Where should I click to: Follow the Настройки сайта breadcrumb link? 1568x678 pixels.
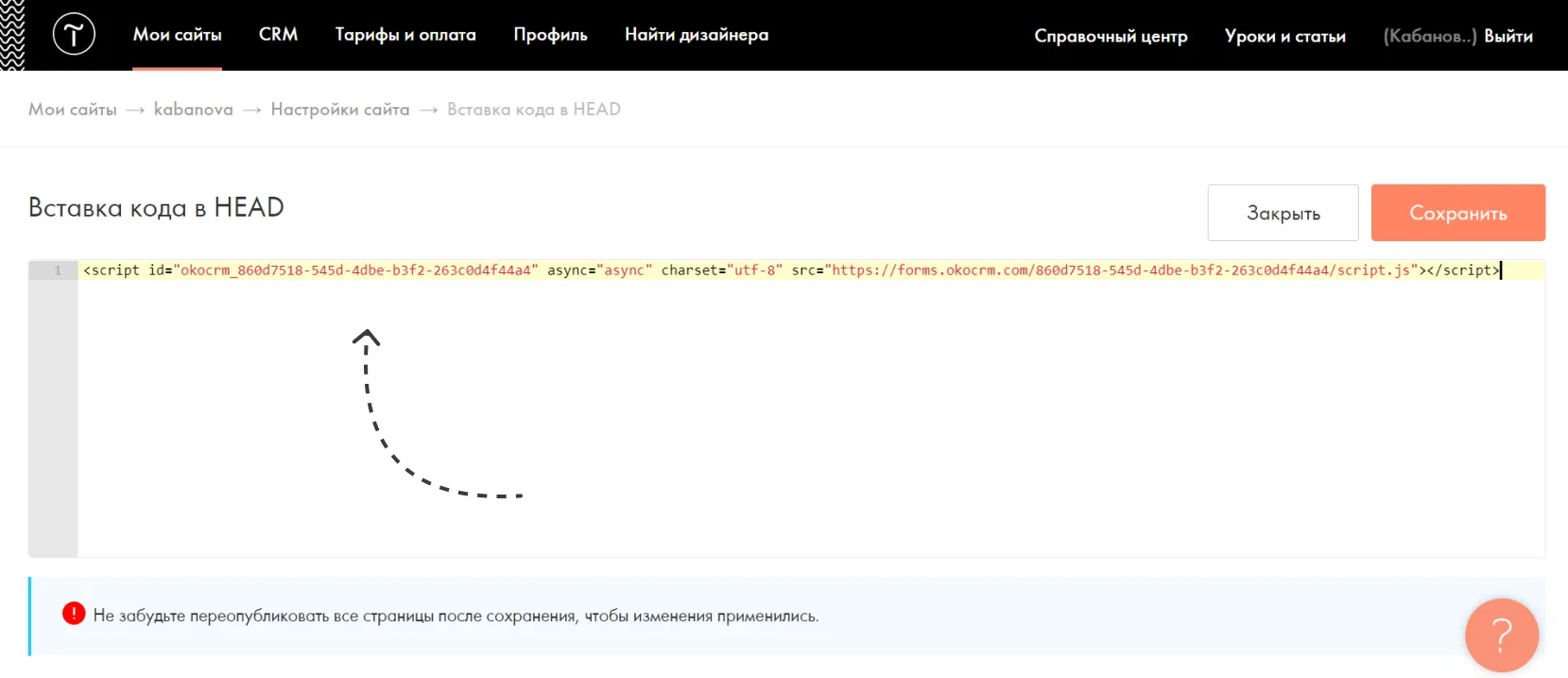tap(340, 109)
